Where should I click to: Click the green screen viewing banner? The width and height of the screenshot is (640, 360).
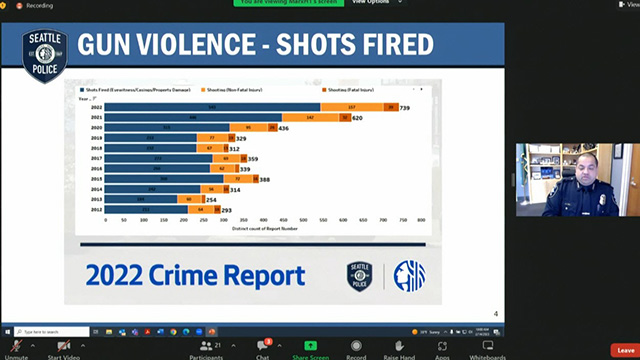289,2
